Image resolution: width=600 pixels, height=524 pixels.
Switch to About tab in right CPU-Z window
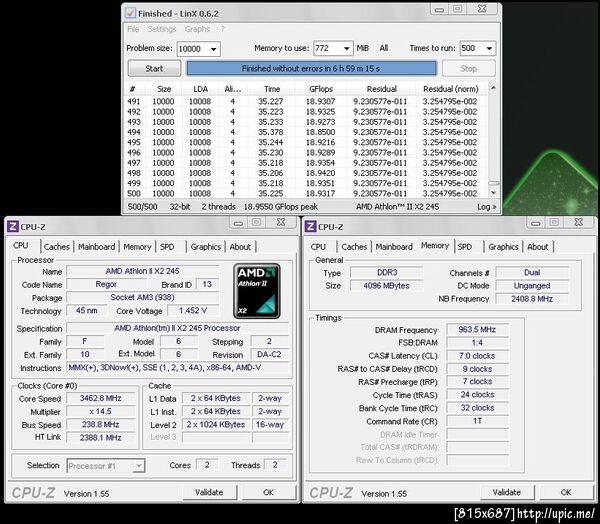pyautogui.click(x=538, y=247)
